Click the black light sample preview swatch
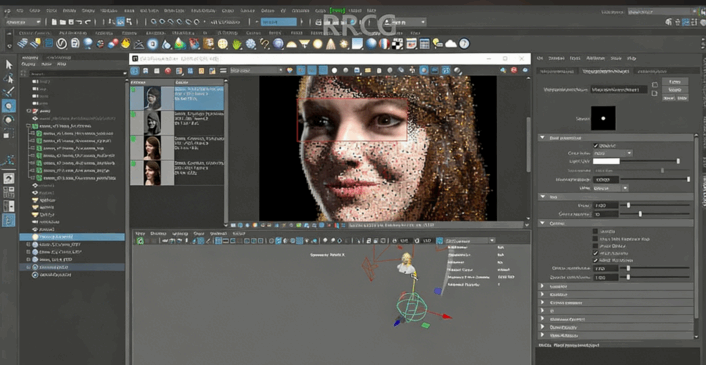The image size is (706, 365). pos(603,118)
